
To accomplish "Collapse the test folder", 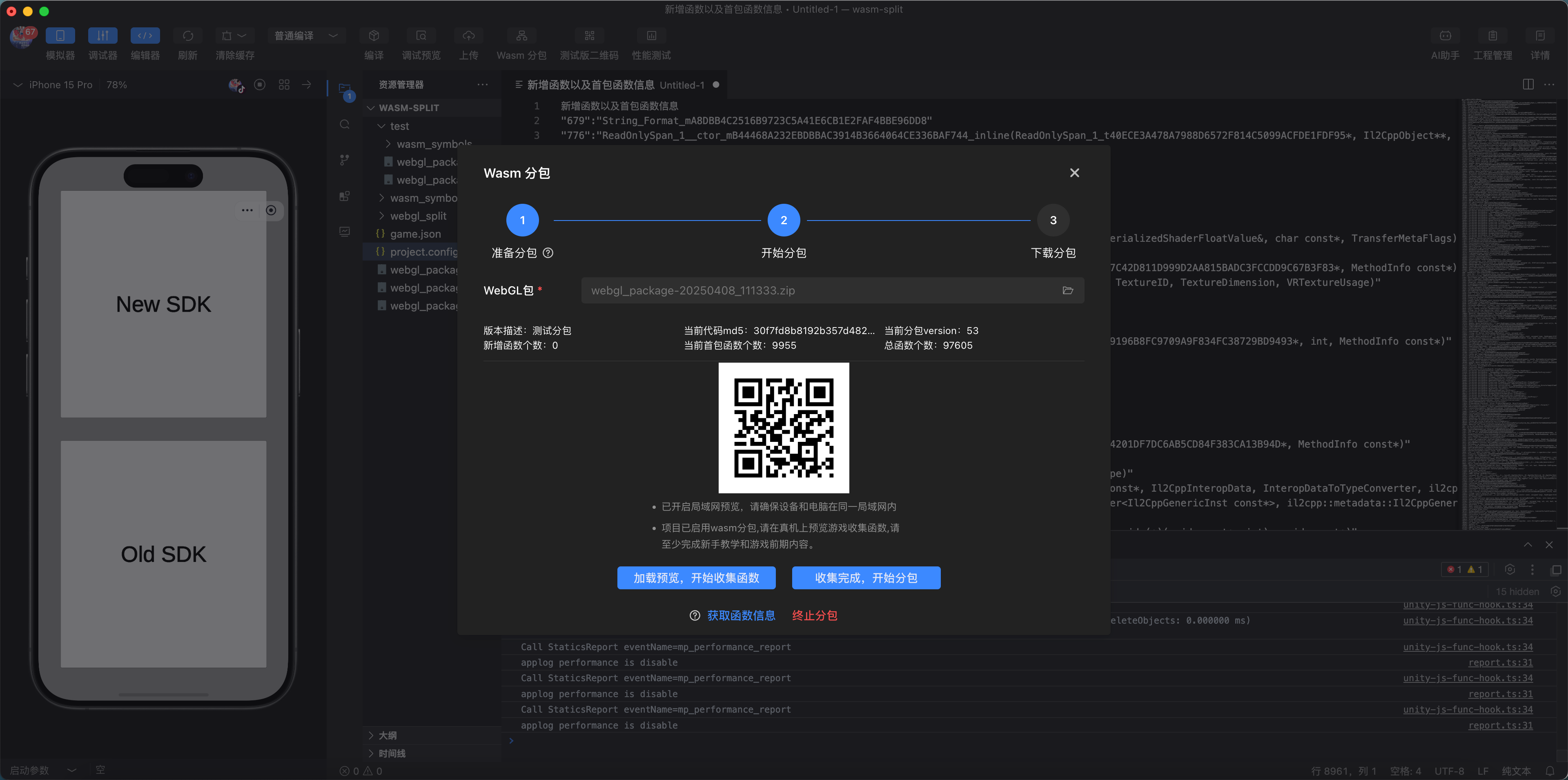I will click(432, 126).
